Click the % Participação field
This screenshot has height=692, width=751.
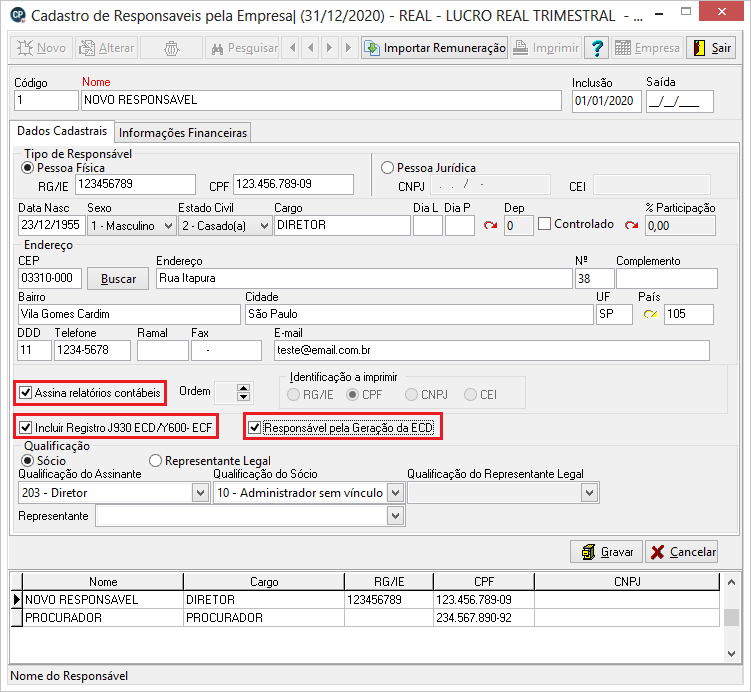click(x=680, y=226)
